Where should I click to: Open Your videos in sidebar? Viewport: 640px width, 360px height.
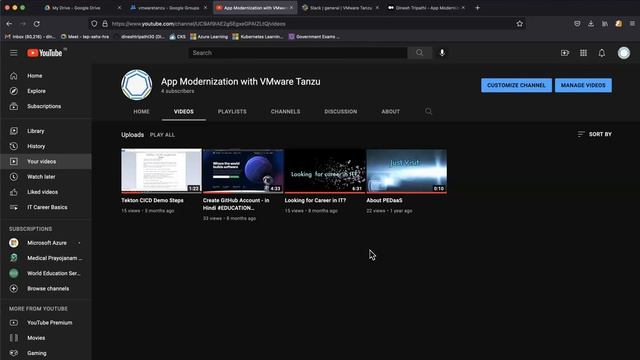coord(46,162)
